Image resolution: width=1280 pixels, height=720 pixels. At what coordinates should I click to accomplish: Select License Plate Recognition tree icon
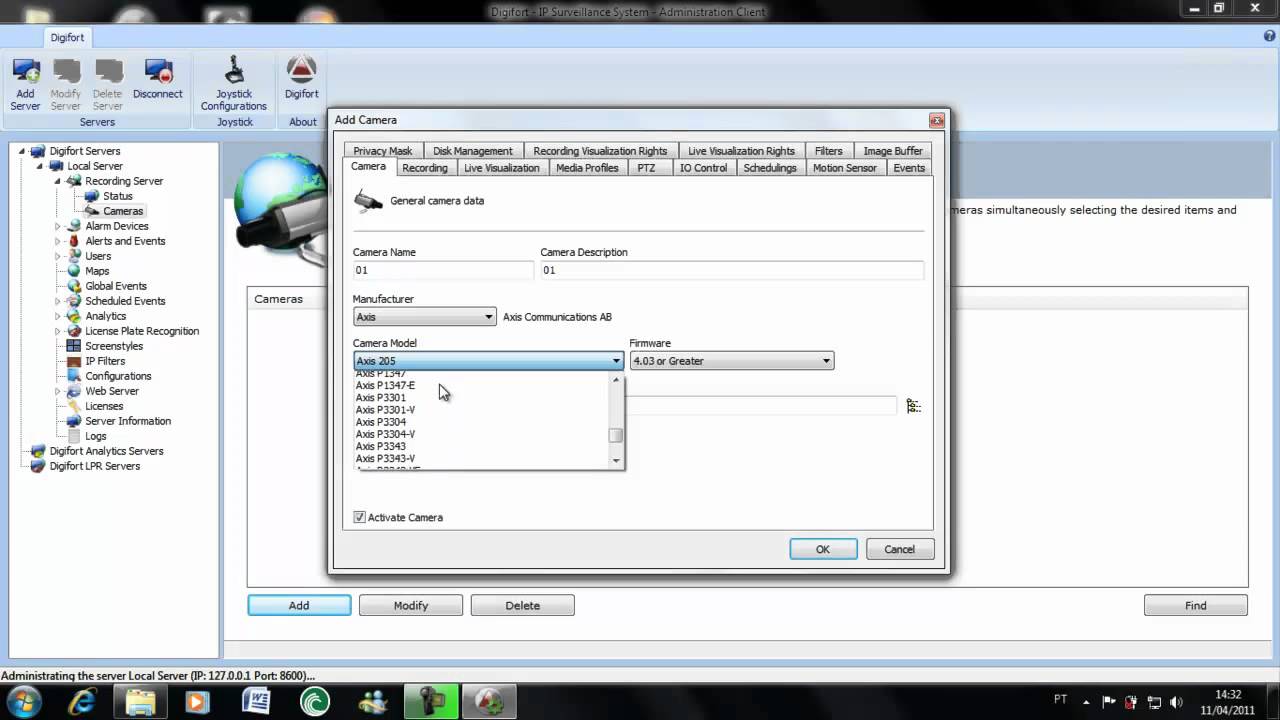click(x=74, y=331)
